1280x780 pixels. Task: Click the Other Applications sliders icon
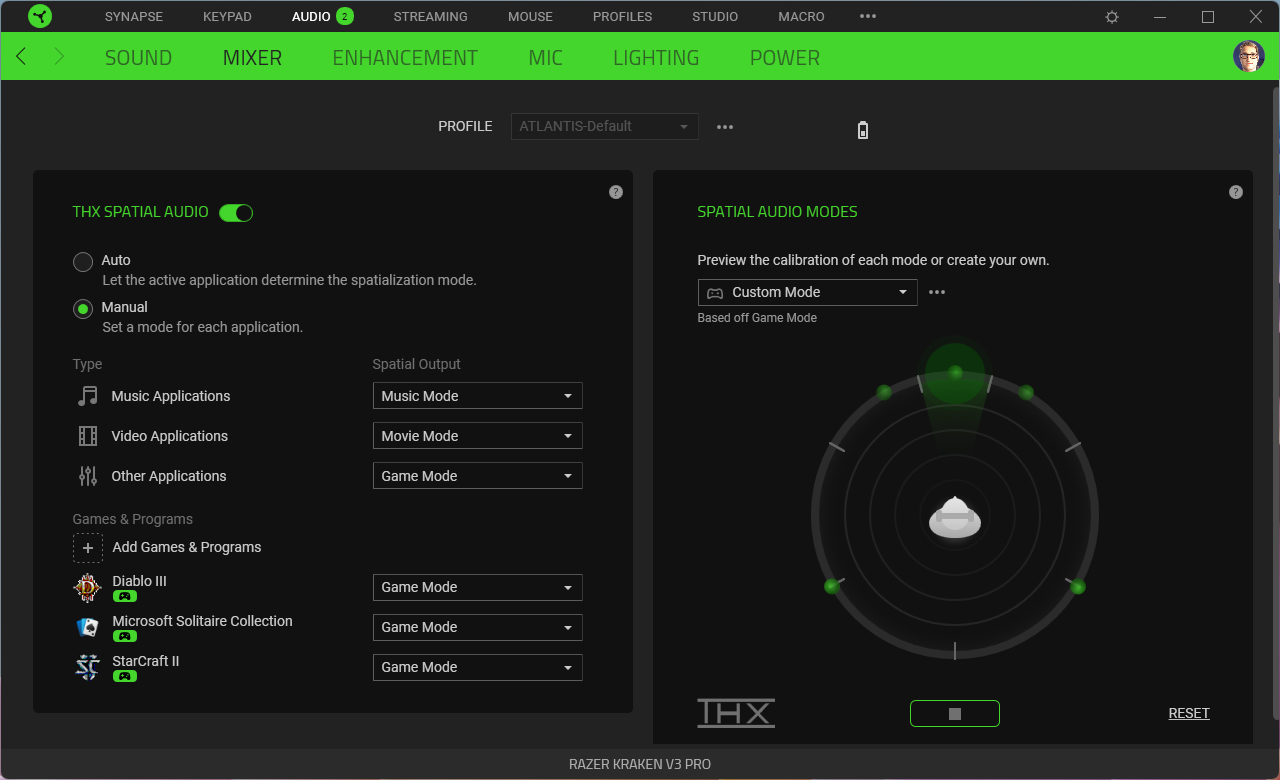(88, 476)
